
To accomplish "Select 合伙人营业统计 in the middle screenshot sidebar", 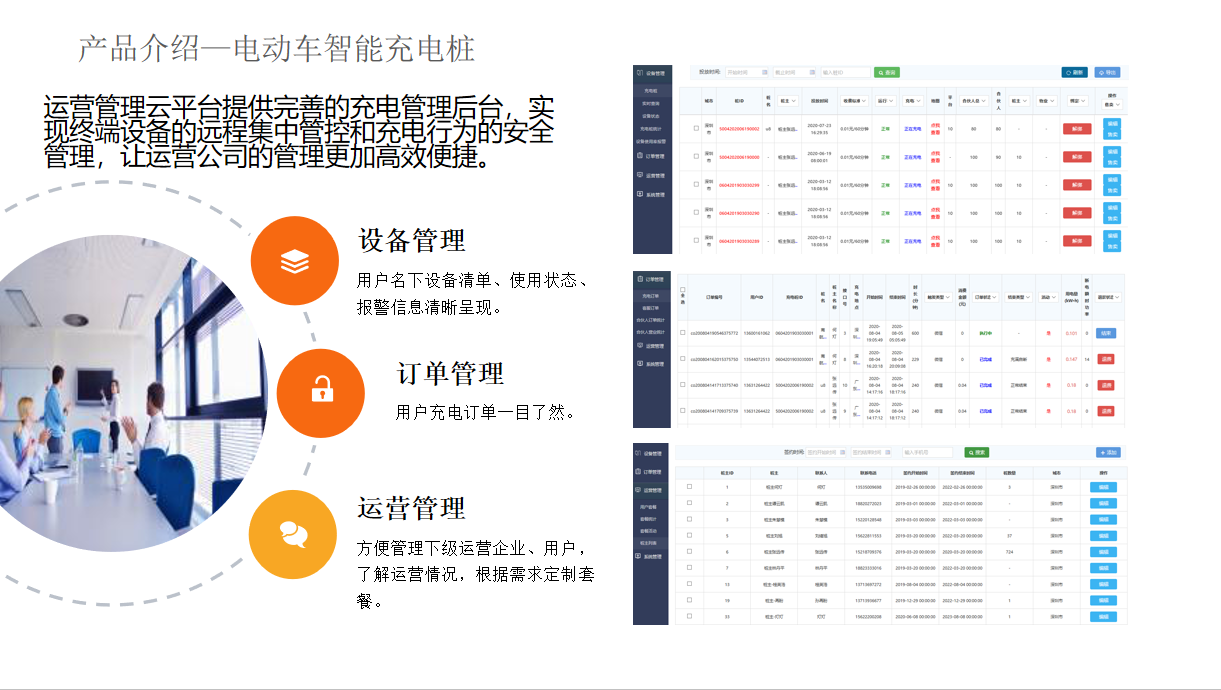I will click(652, 332).
